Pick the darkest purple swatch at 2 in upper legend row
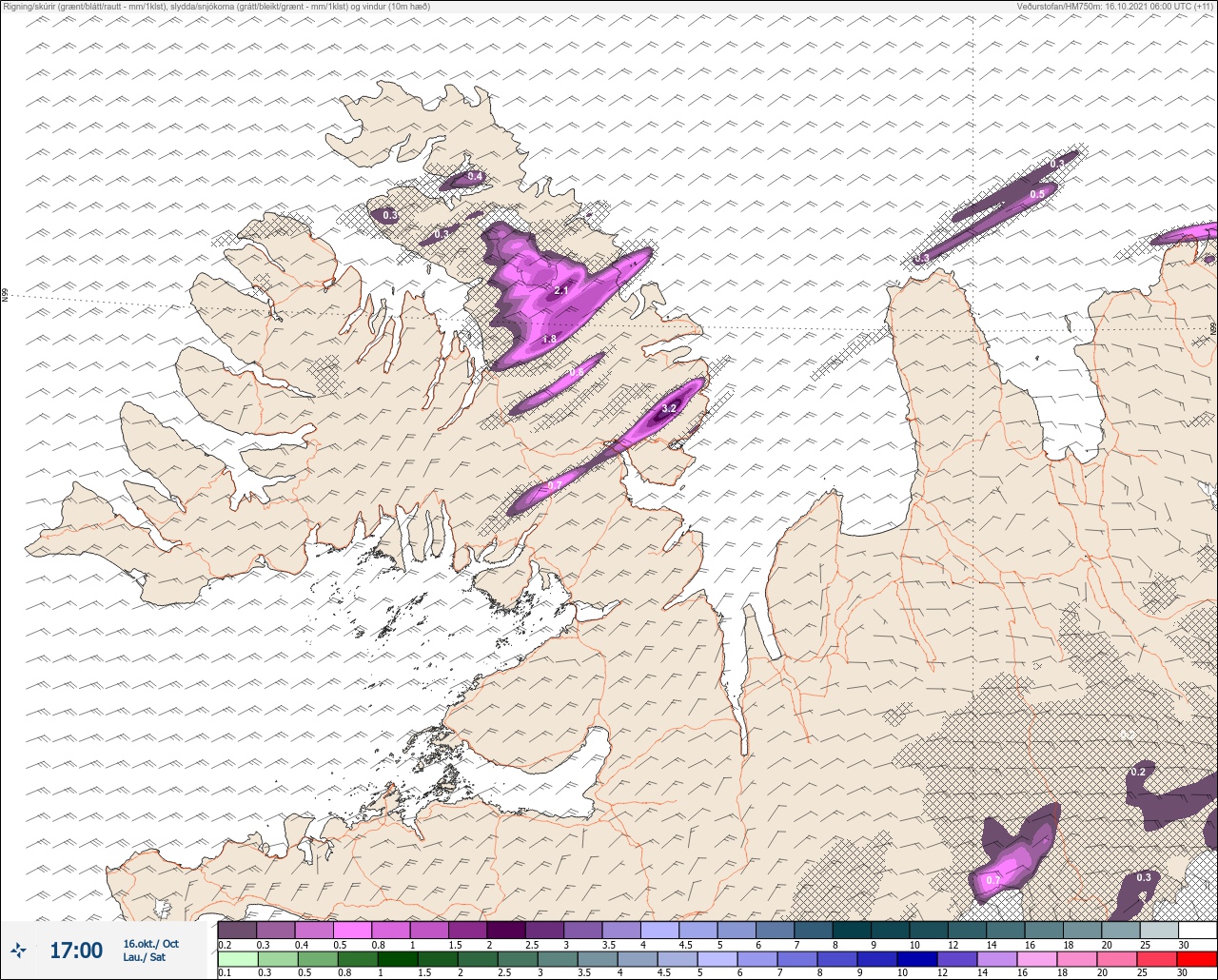 click(x=505, y=930)
